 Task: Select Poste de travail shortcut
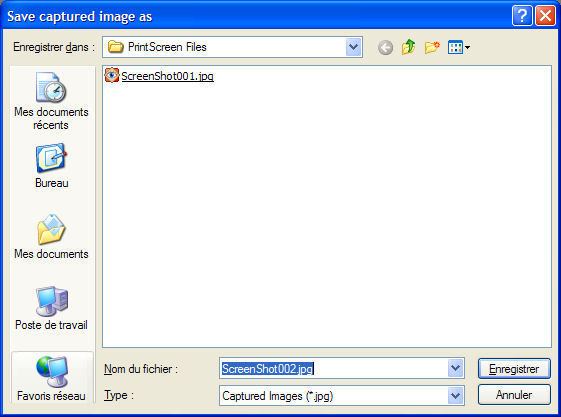pos(51,308)
